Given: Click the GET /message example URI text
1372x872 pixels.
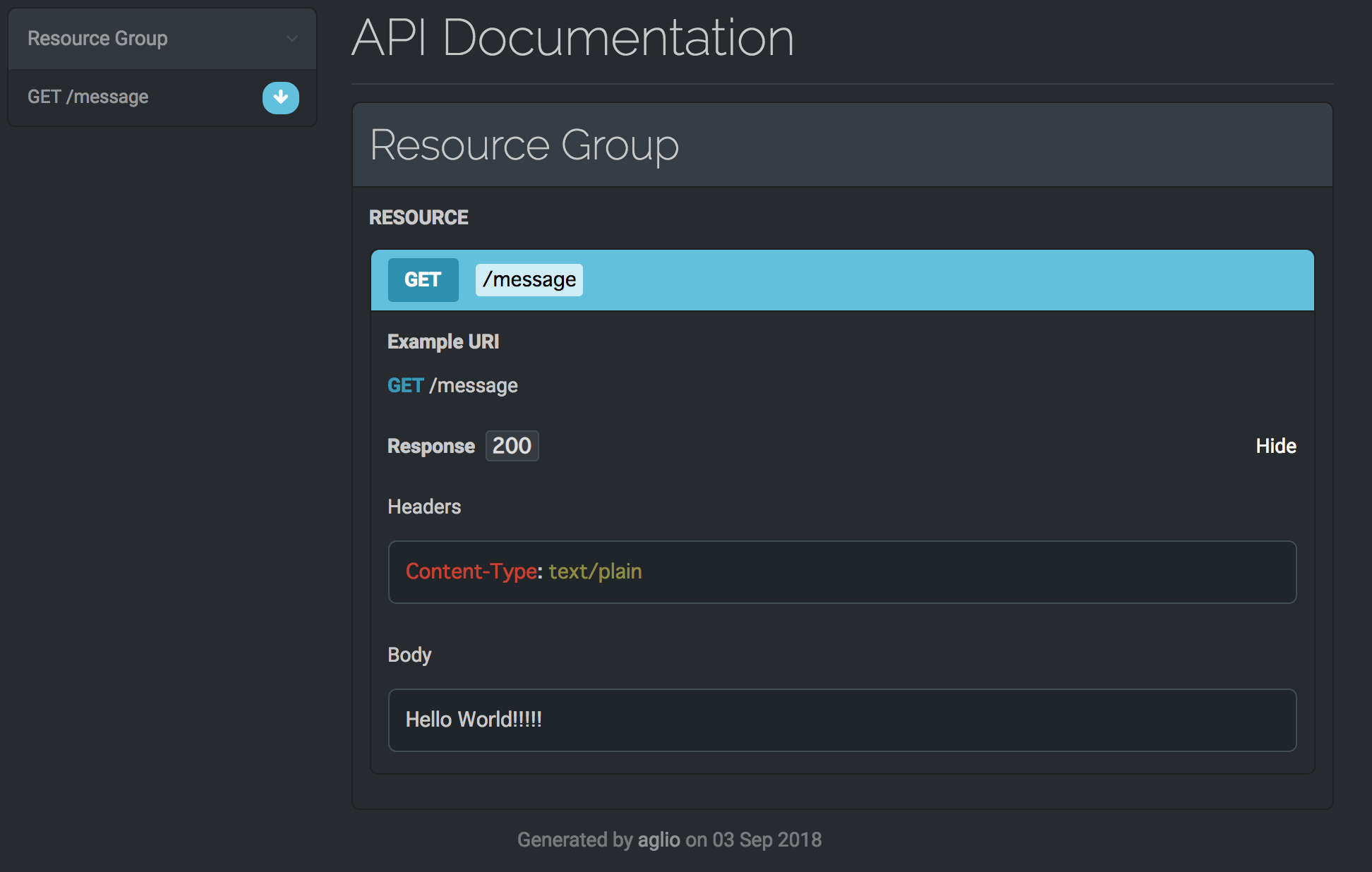Looking at the screenshot, I should 452,385.
